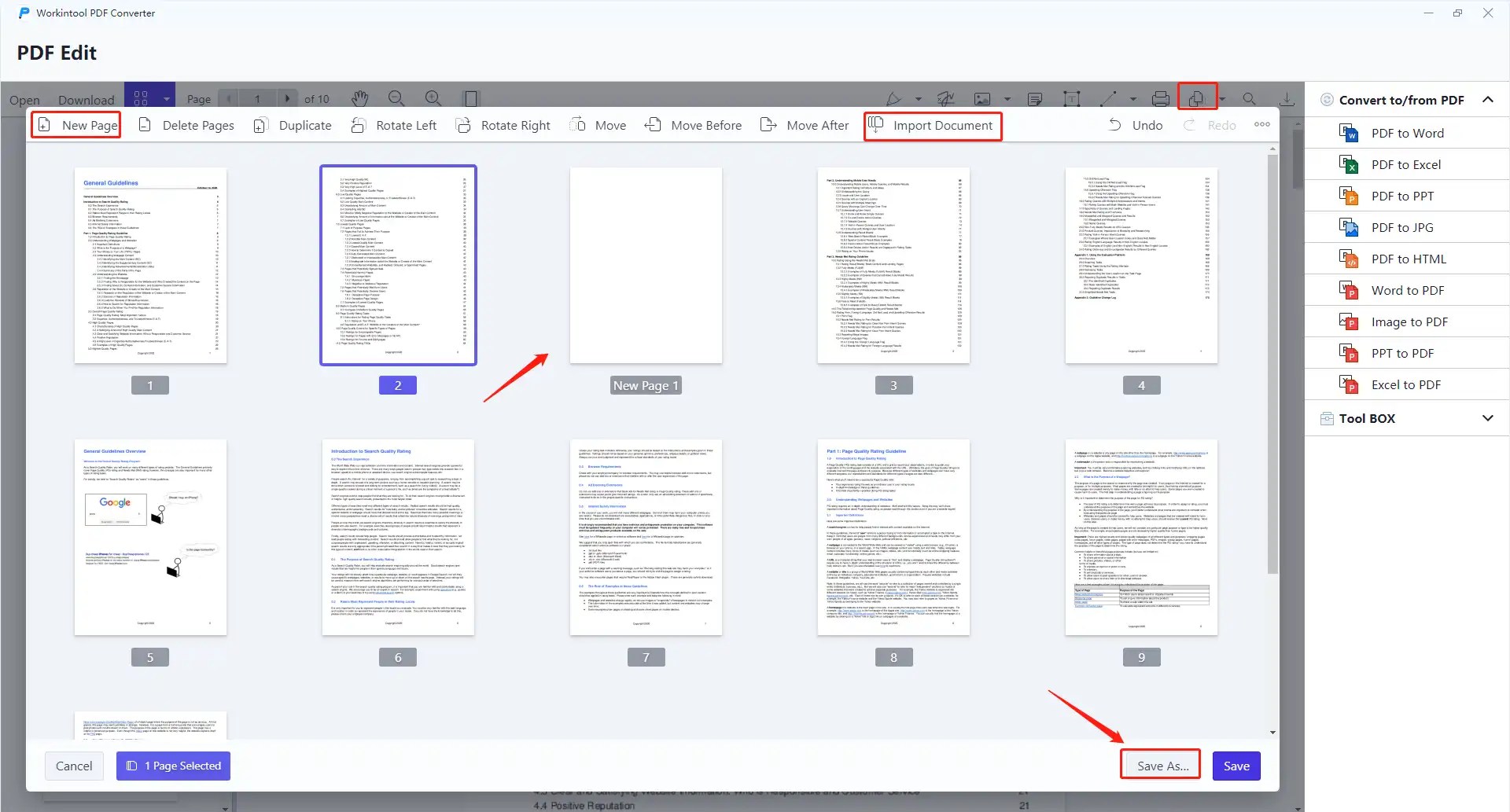This screenshot has height=812, width=1510.
Task: Click the zoom out magnifier icon
Action: (396, 98)
